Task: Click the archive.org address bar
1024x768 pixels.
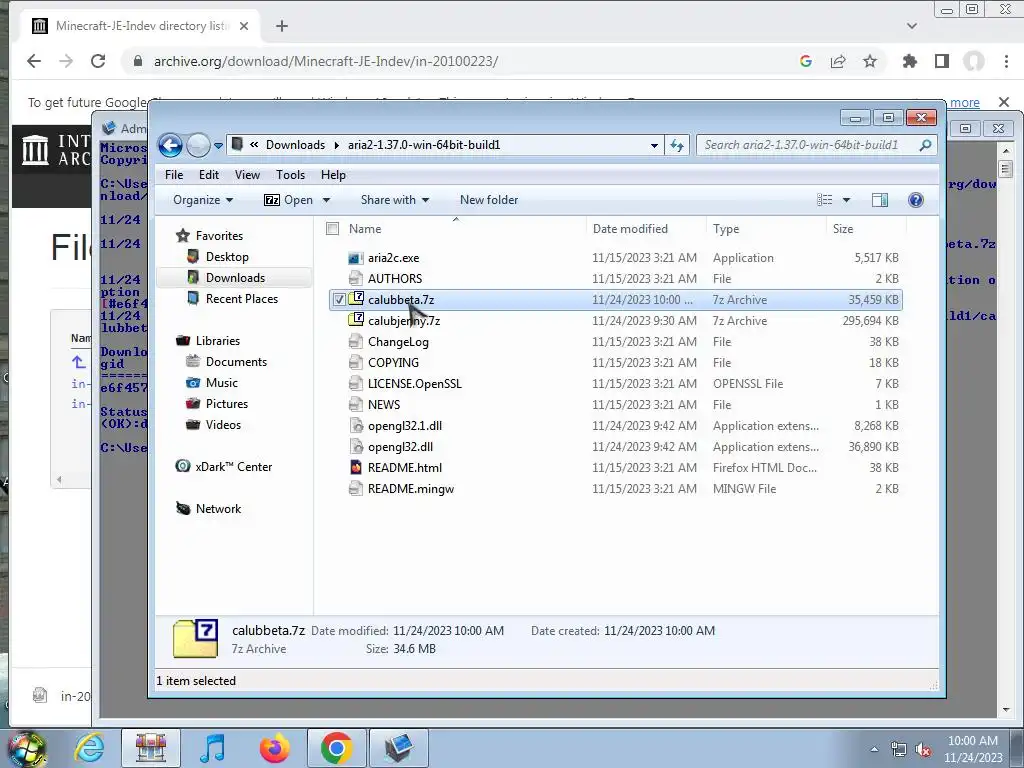Action: coord(457,61)
